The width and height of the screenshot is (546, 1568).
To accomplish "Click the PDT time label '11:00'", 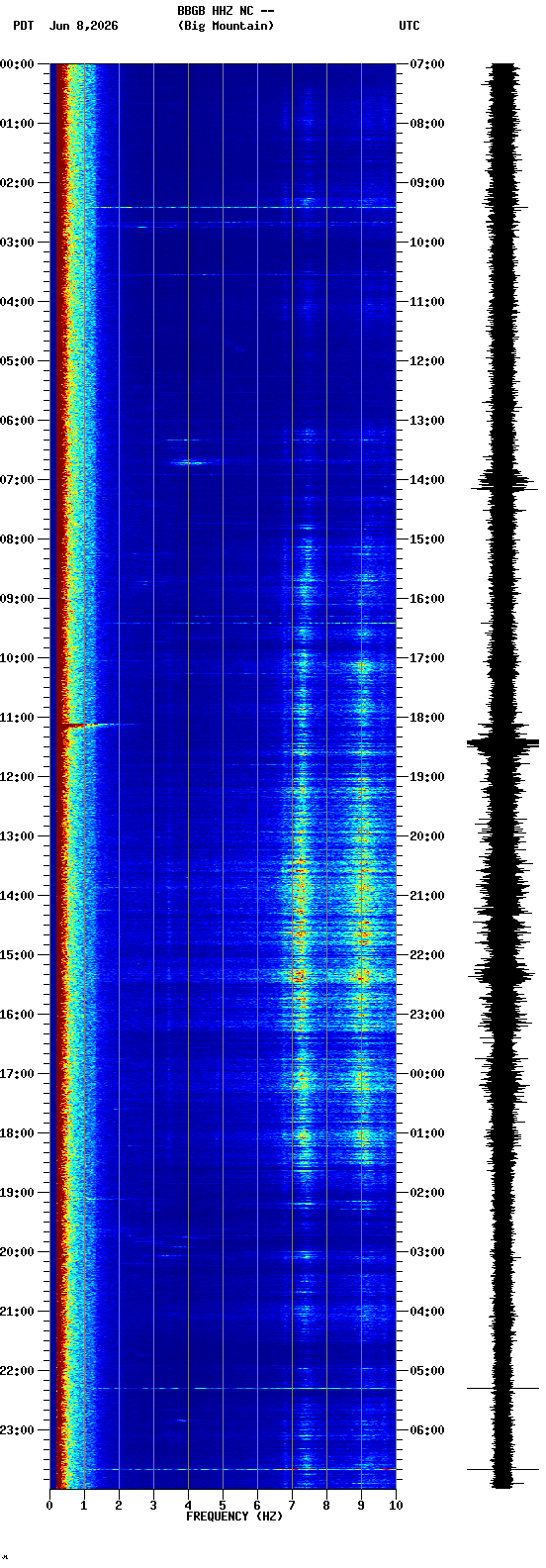I will click(17, 718).
